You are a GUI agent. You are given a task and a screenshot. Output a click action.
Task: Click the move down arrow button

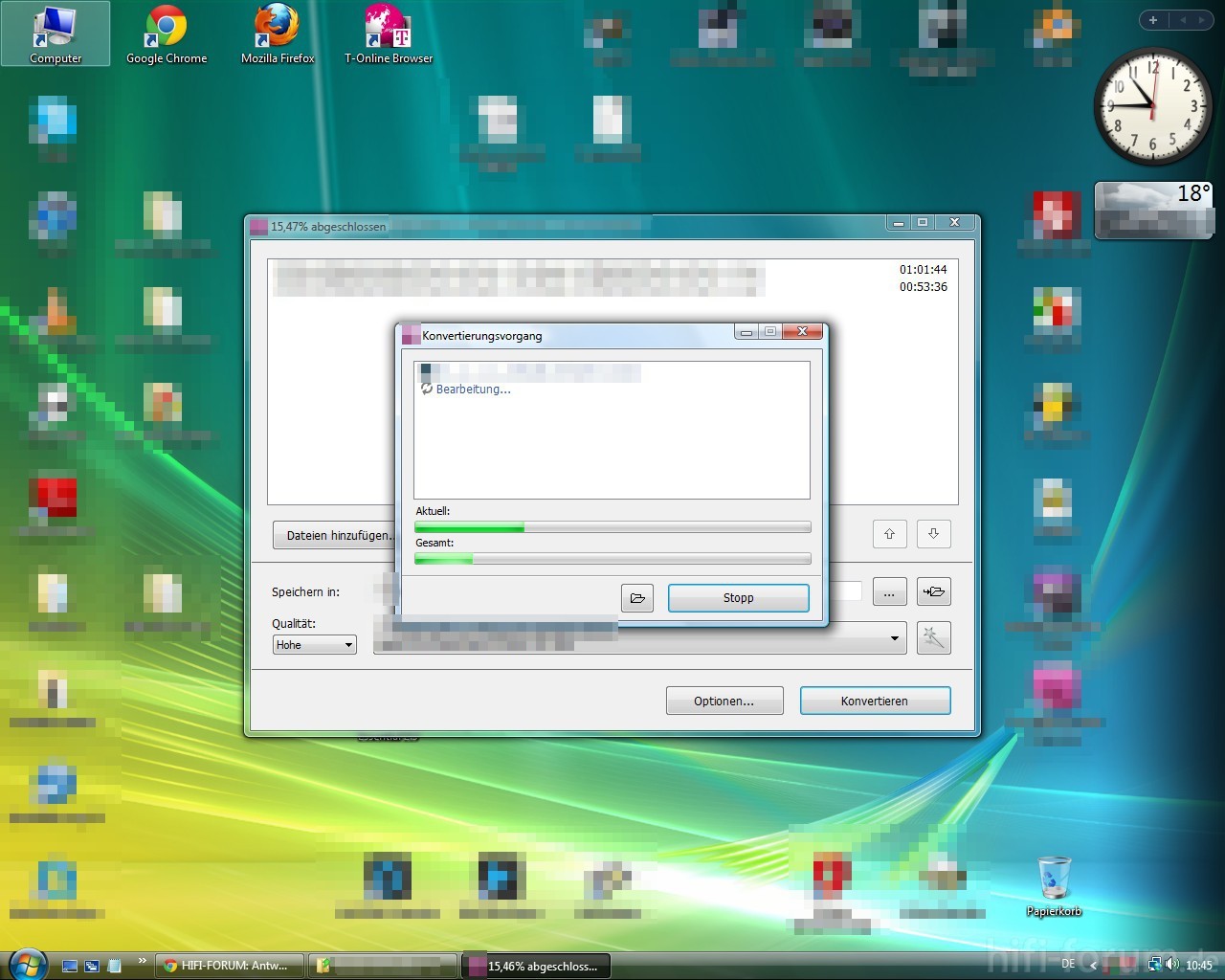(x=933, y=534)
